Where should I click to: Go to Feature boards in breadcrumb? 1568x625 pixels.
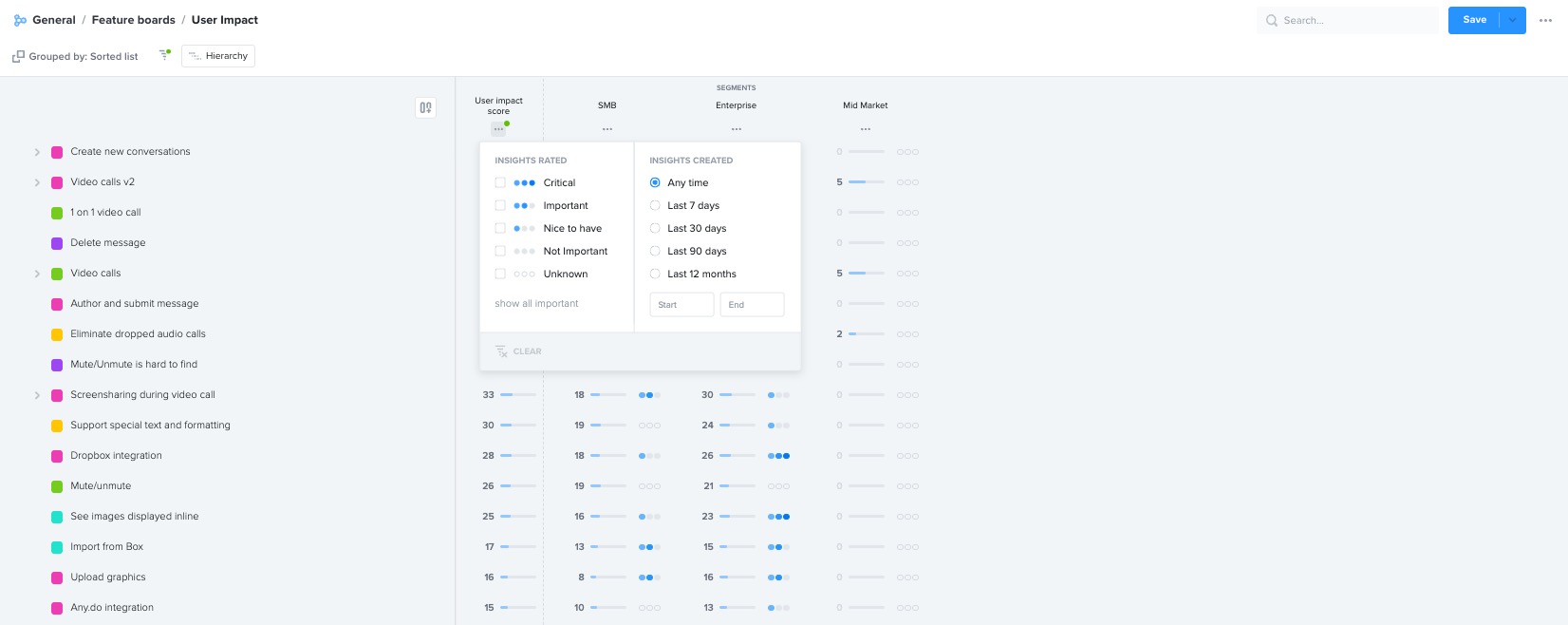[x=133, y=20]
